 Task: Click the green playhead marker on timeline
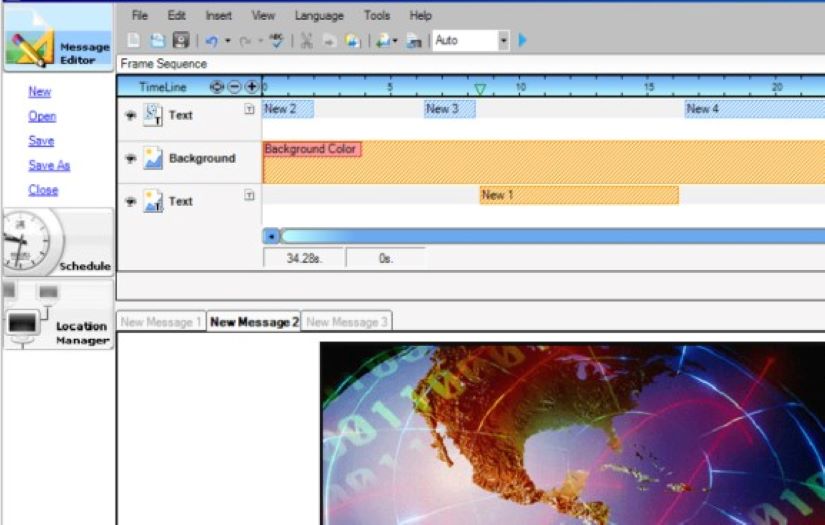click(480, 89)
